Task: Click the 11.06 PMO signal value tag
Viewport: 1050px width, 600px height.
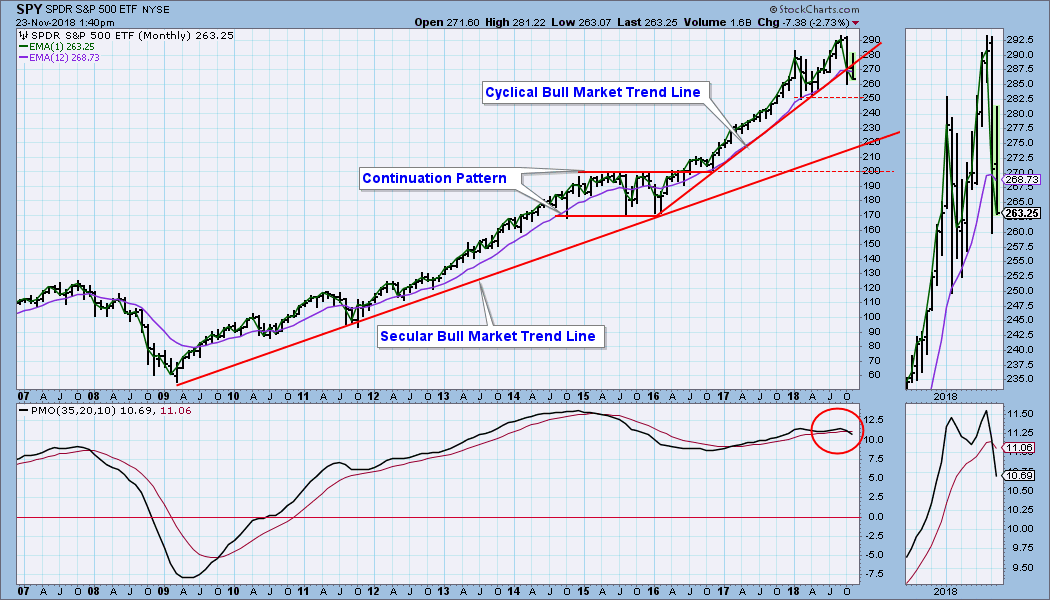Action: click(1020, 447)
